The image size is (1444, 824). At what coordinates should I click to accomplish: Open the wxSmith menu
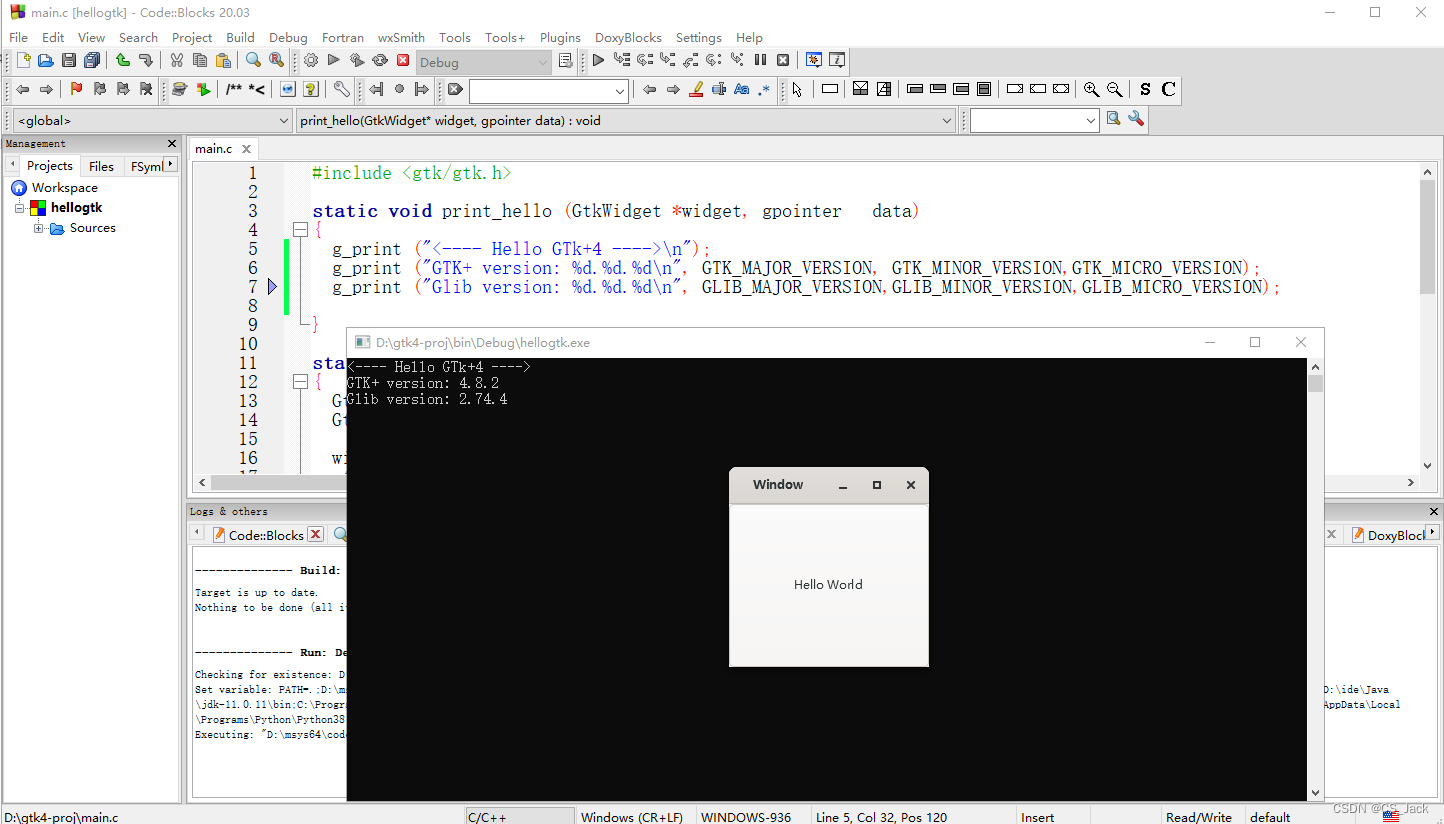[x=401, y=37]
